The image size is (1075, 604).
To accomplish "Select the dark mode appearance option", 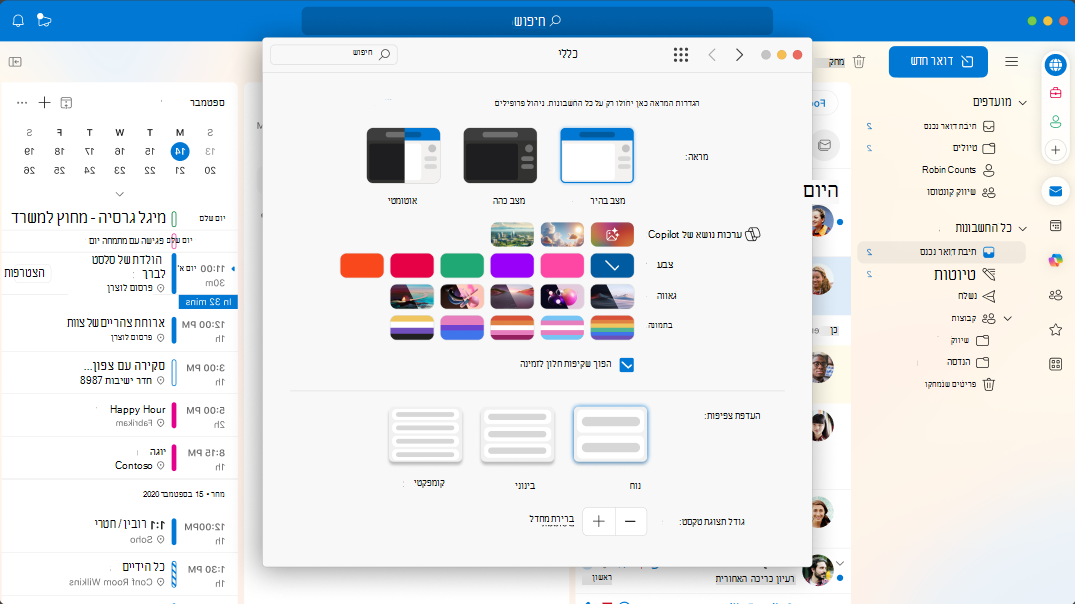I will click(x=500, y=156).
